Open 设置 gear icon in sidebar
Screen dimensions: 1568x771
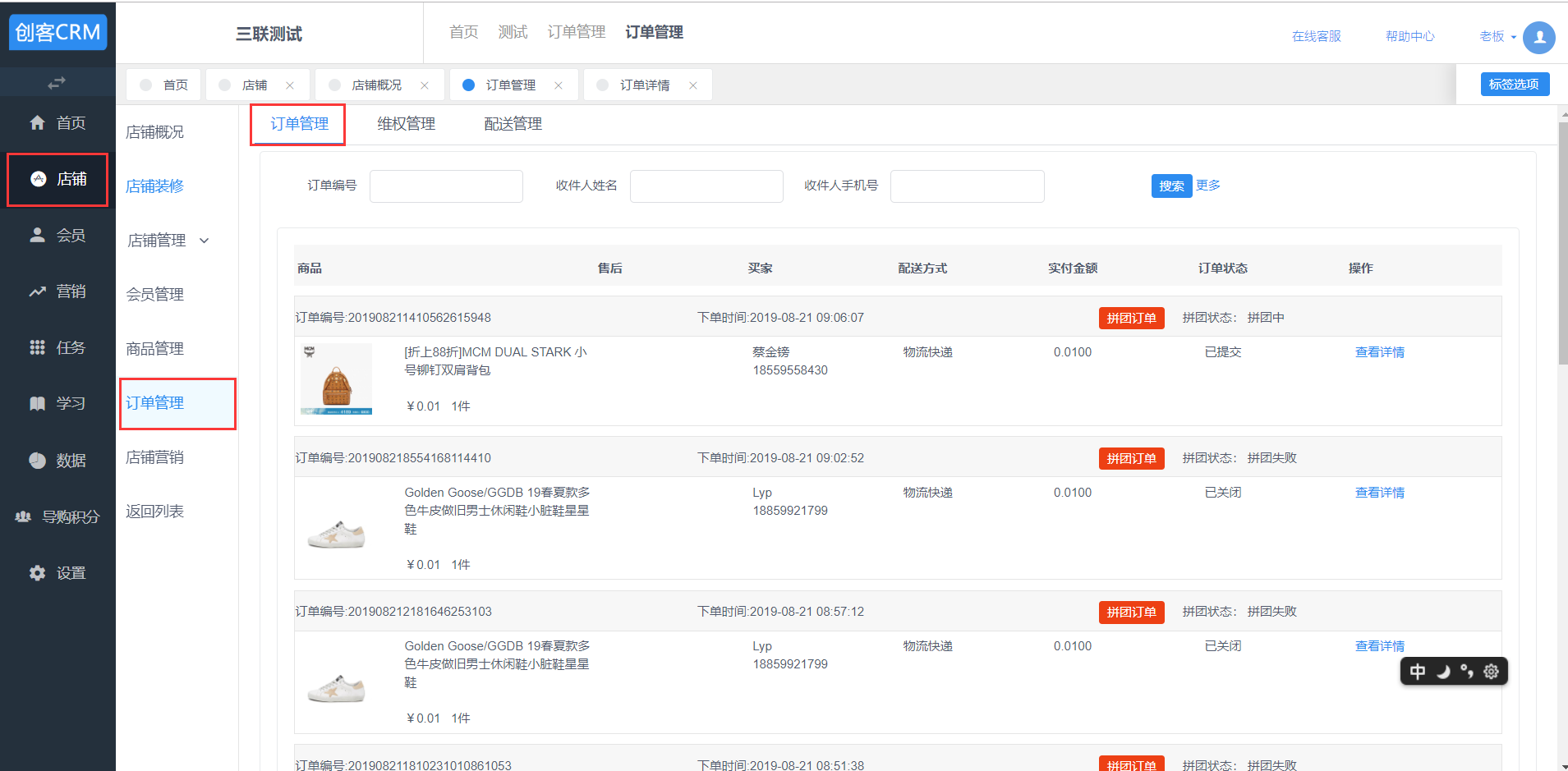pos(38,573)
